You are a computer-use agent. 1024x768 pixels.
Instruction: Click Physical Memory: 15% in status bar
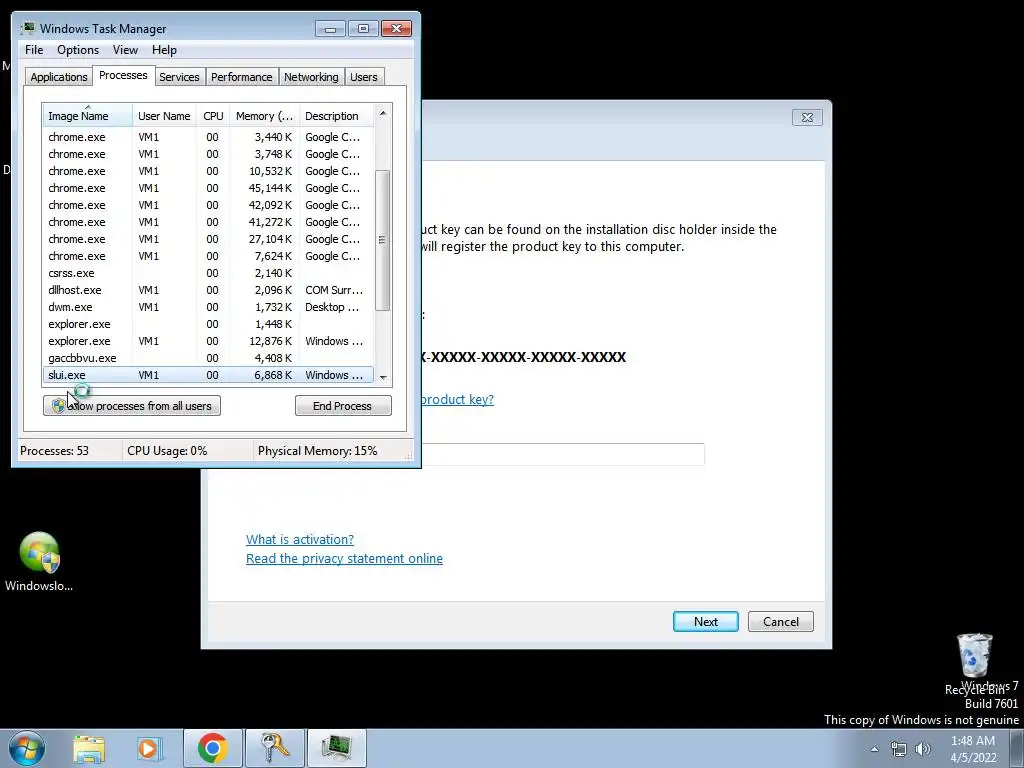317,451
